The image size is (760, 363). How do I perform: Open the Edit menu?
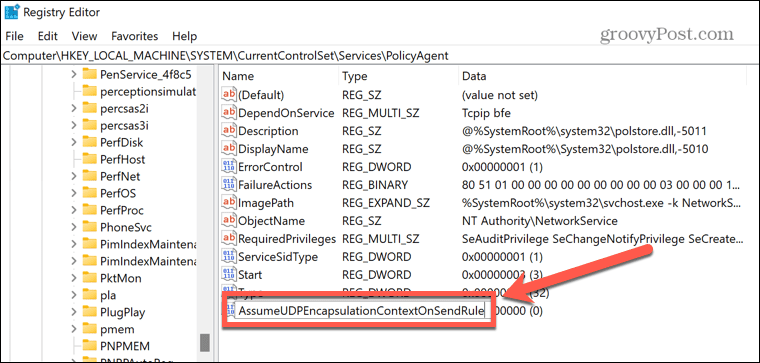pos(48,36)
